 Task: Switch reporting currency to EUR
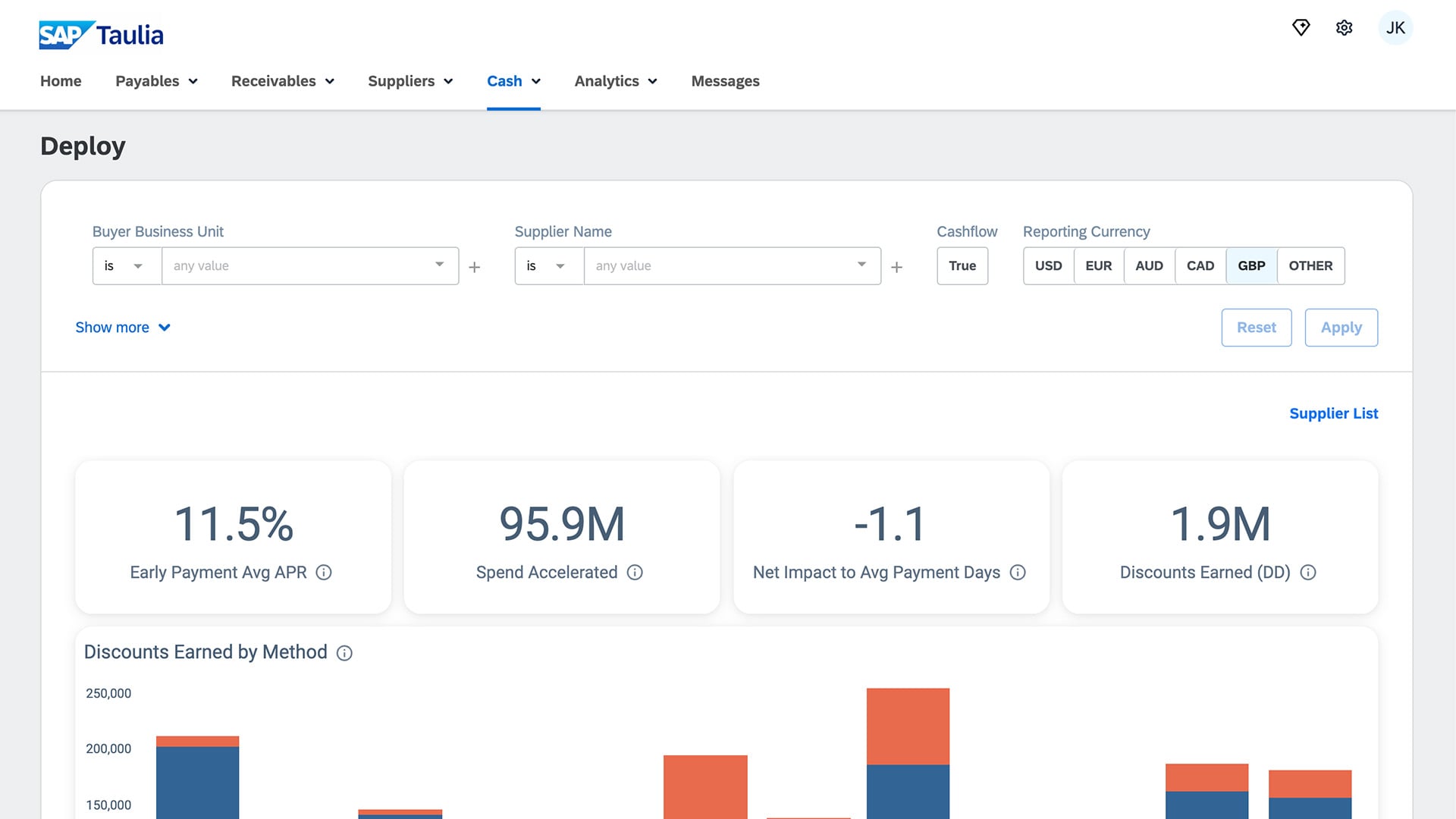click(1098, 266)
